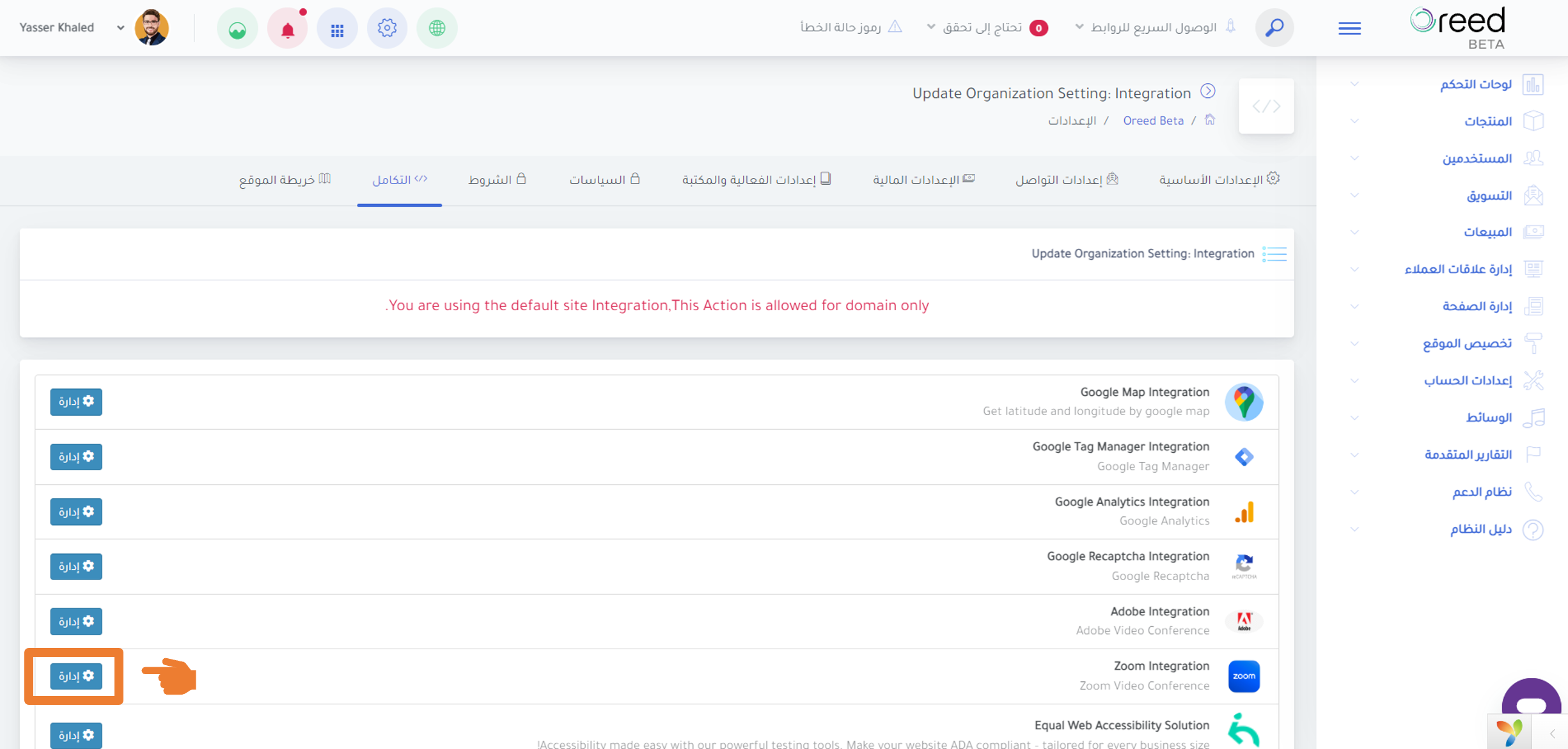Click the Equal Web Accessibility logo
The image size is (1568, 749).
pos(1244,730)
